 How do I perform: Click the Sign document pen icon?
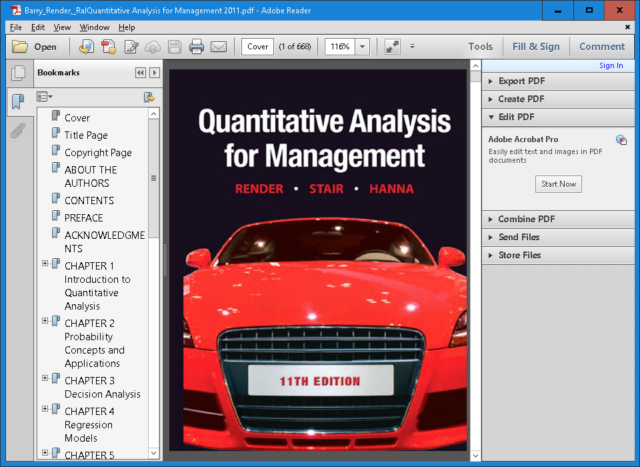(x=131, y=47)
